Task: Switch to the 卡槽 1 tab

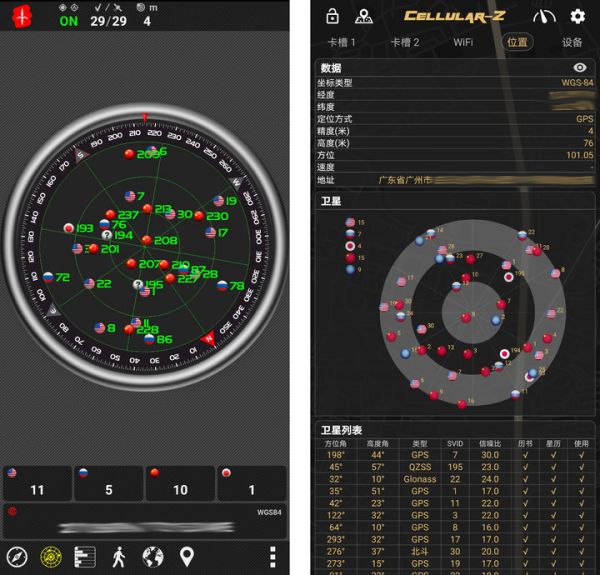Action: pyautogui.click(x=342, y=42)
